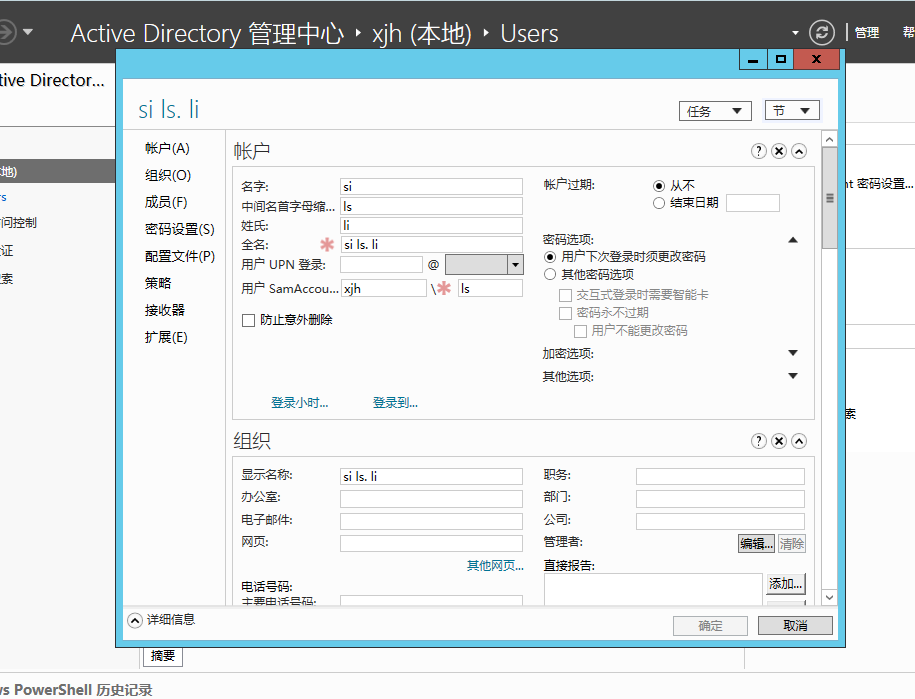Enable 防止意外删除 checkbox
This screenshot has height=699, width=915.
click(248, 320)
